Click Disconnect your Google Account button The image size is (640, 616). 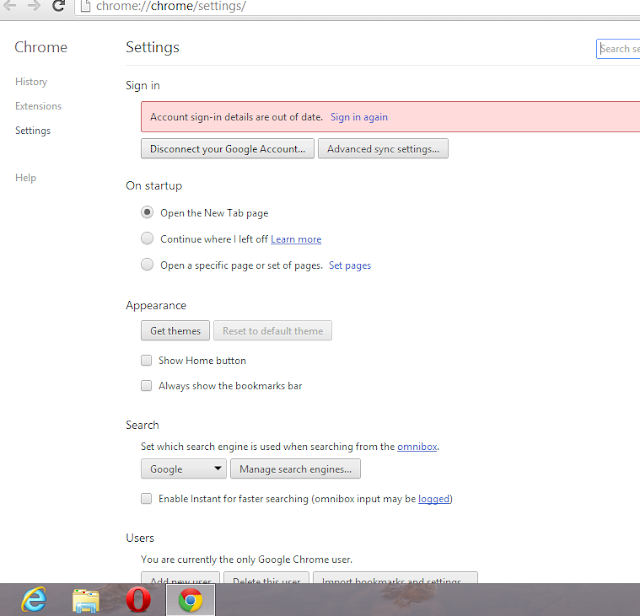click(228, 149)
